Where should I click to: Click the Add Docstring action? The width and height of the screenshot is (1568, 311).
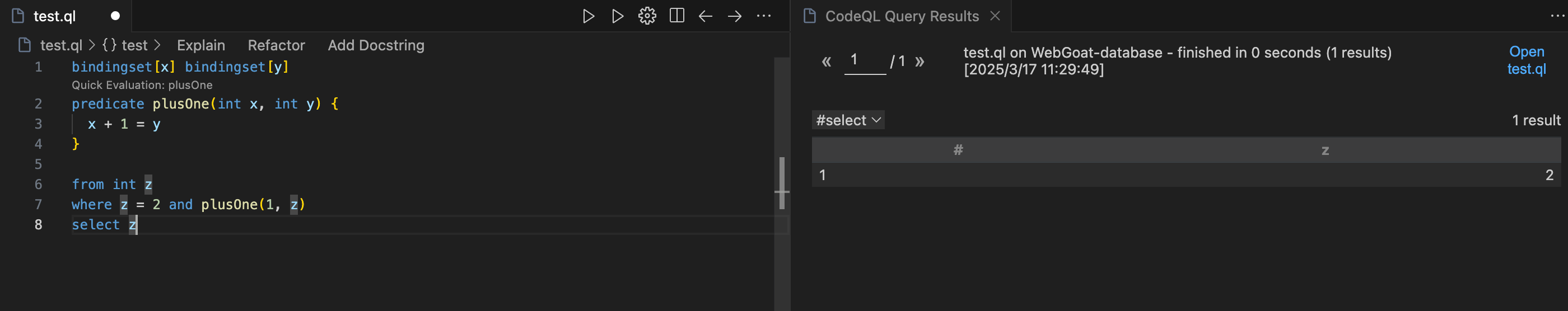pos(376,45)
